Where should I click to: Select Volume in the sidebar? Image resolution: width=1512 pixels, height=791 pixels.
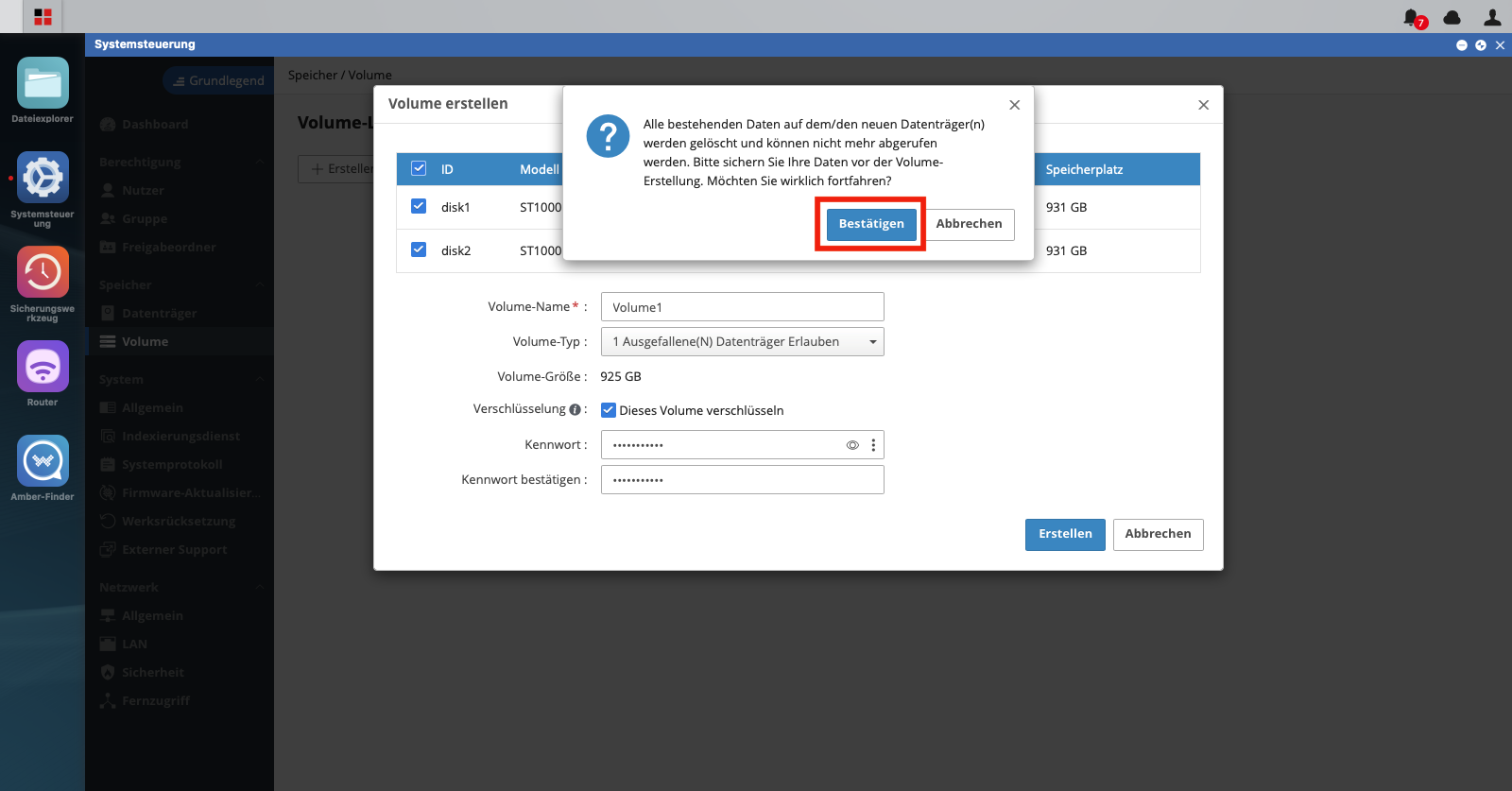pyautogui.click(x=180, y=341)
